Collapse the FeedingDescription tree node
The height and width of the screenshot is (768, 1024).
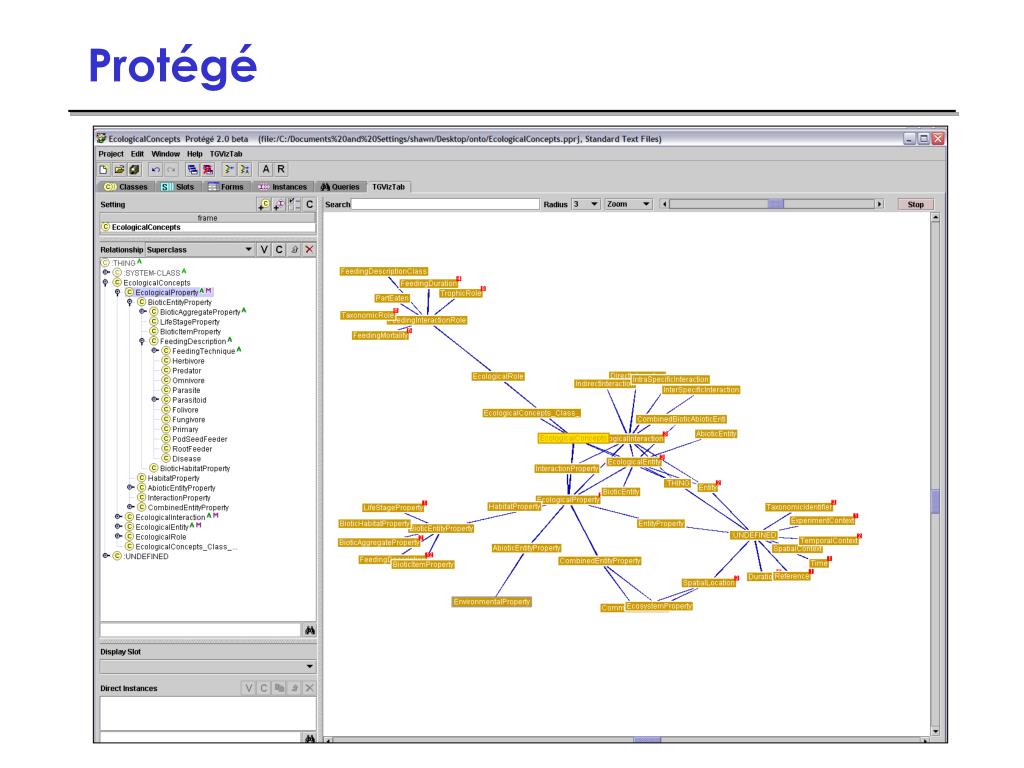click(142, 342)
